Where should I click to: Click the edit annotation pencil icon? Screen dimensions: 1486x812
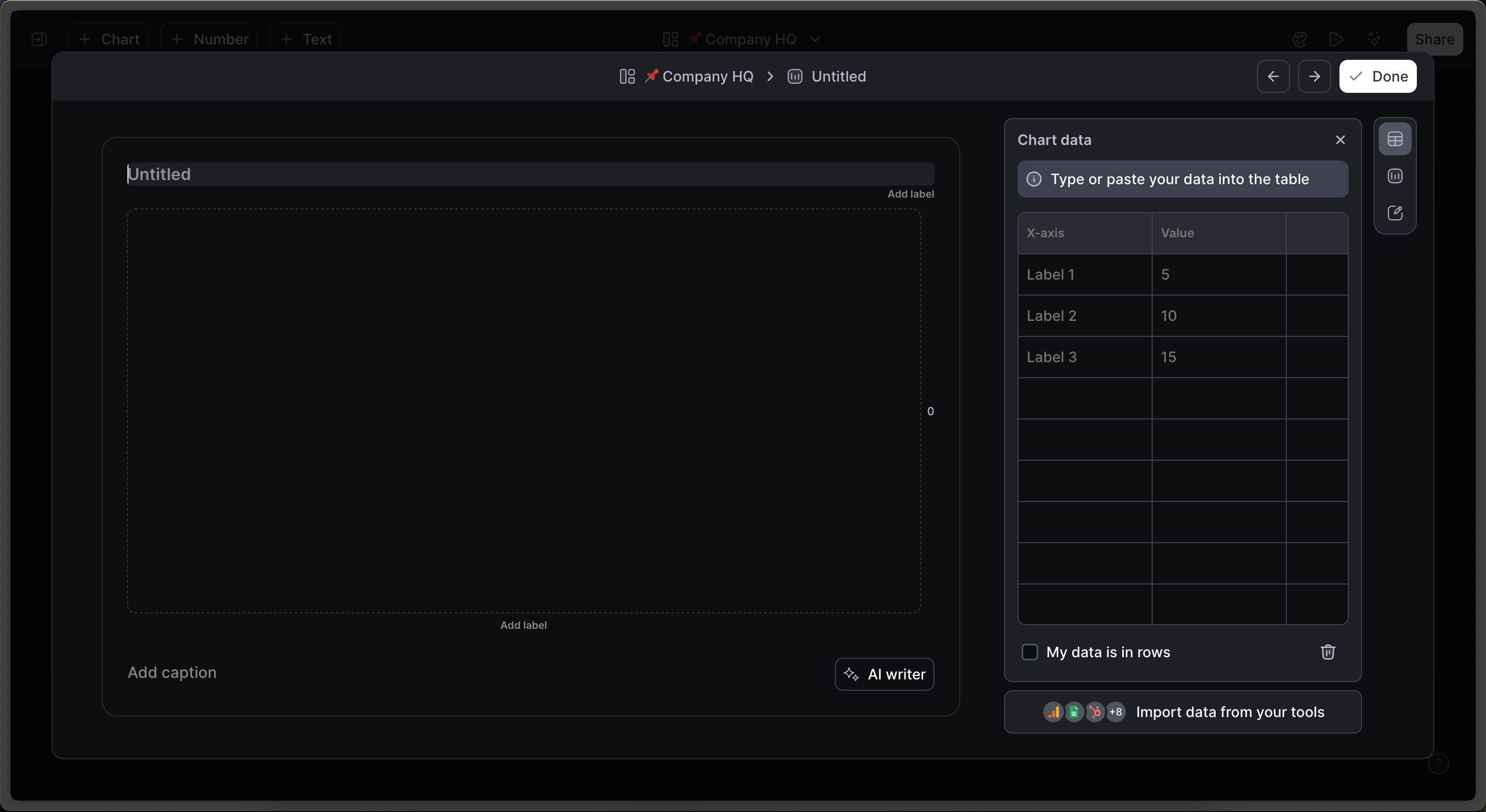pos(1394,213)
